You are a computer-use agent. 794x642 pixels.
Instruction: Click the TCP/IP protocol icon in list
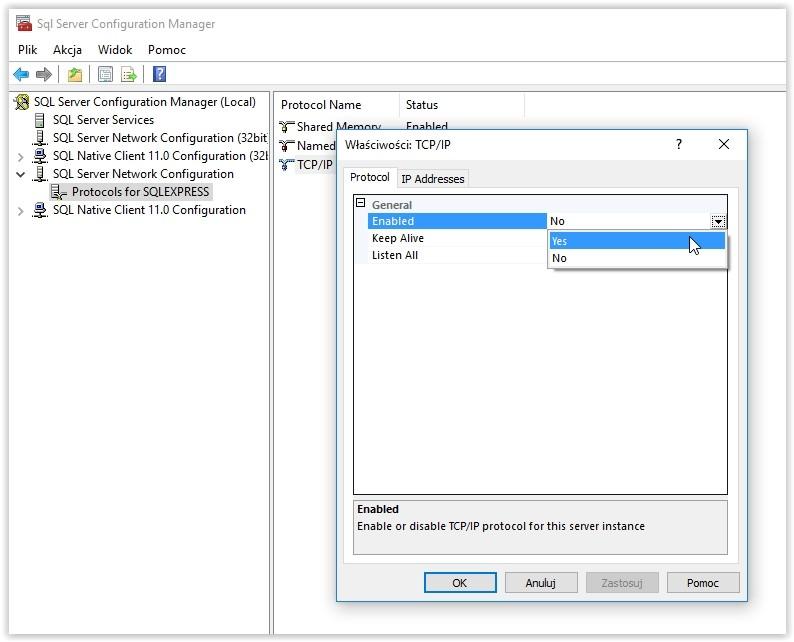pyautogui.click(x=287, y=165)
